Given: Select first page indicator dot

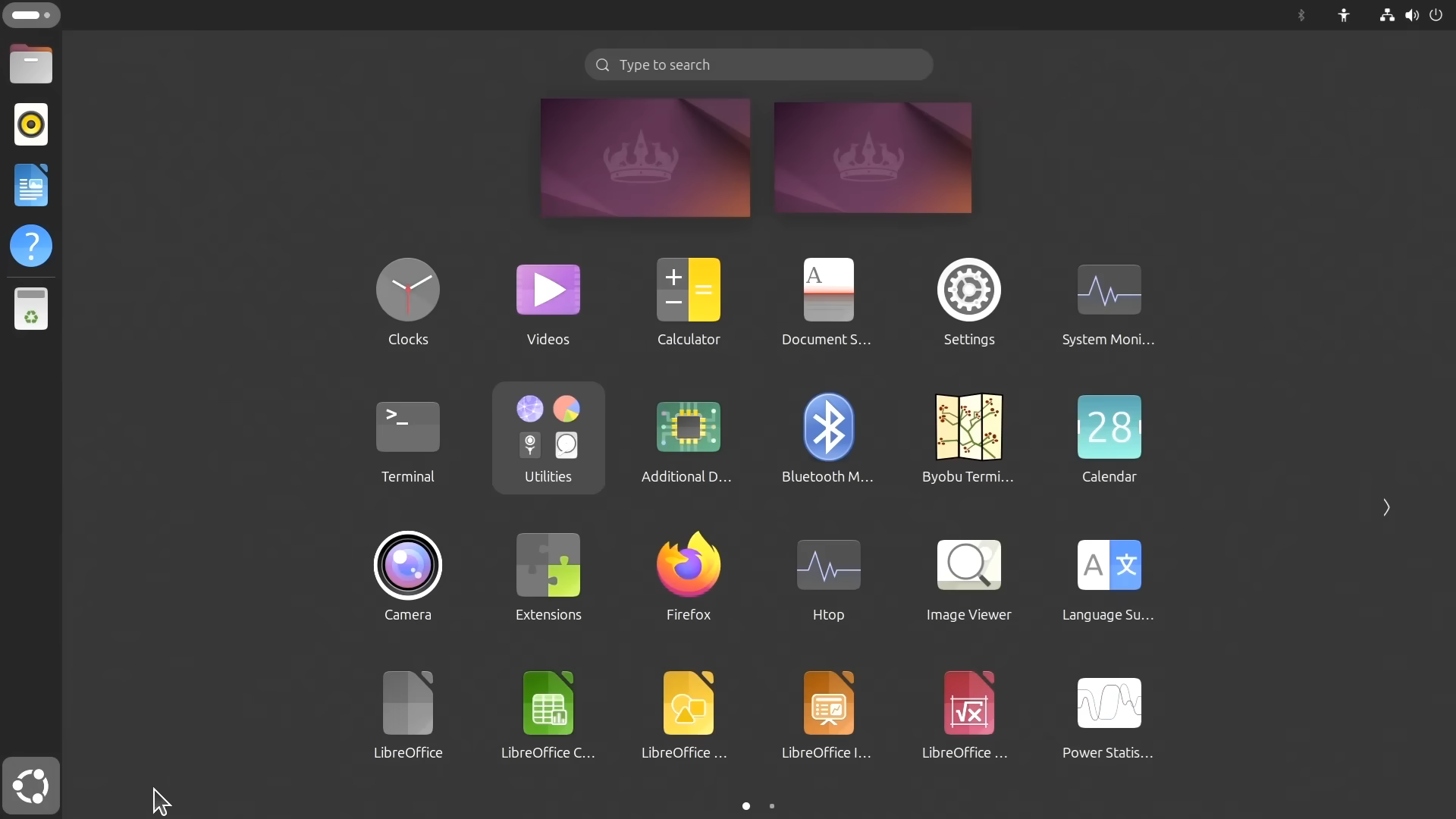Looking at the screenshot, I should click(x=746, y=806).
